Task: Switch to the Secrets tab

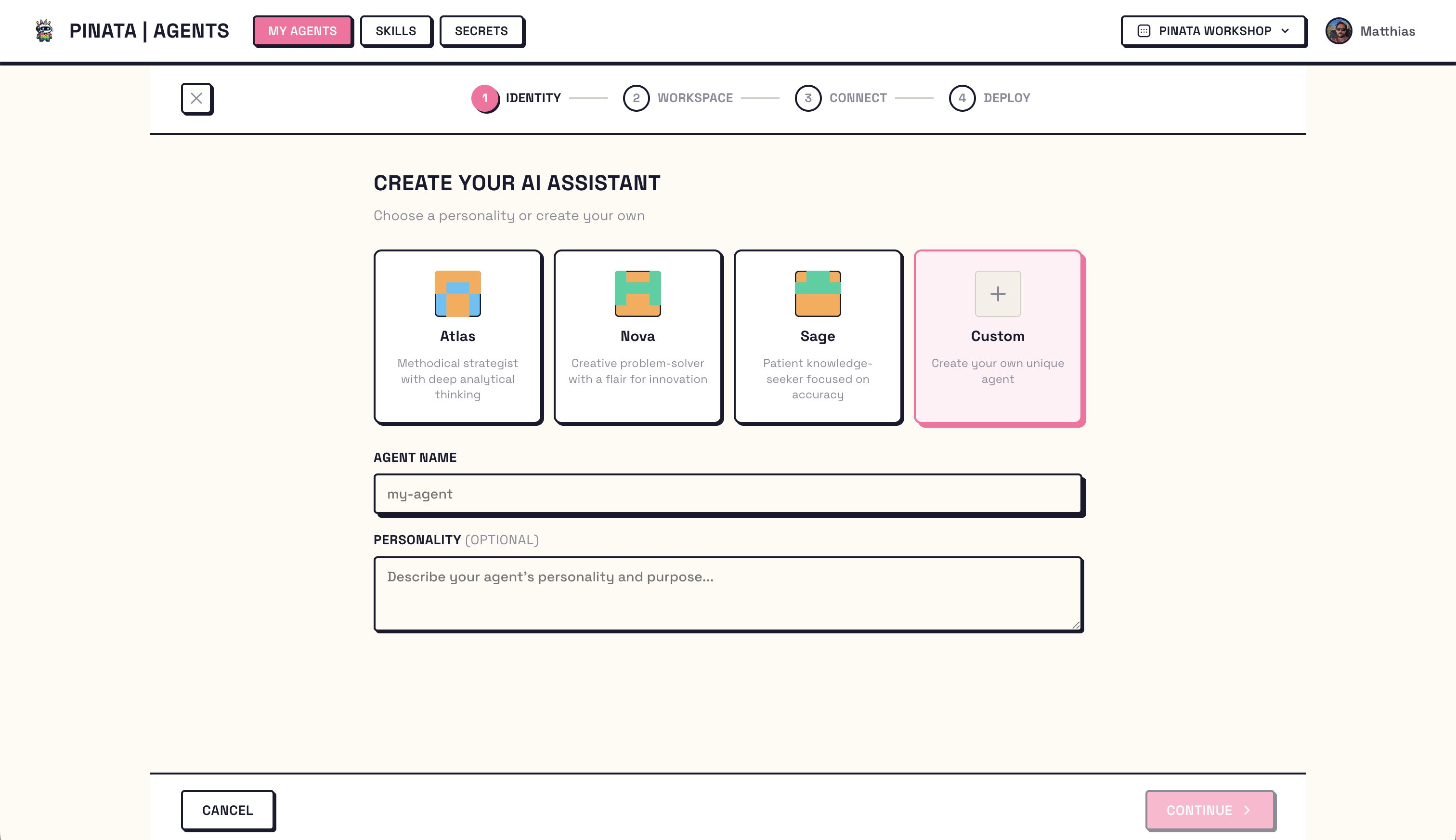Action: click(x=481, y=30)
